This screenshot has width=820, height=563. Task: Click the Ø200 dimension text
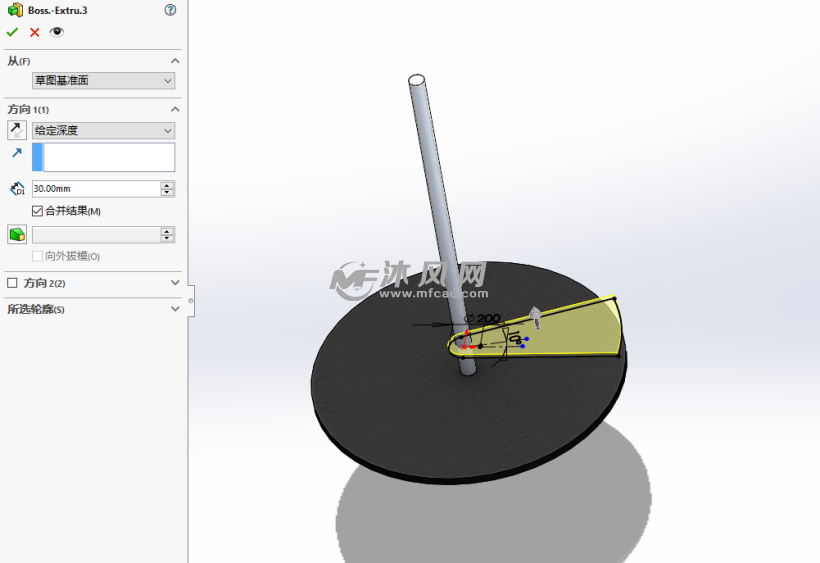(482, 318)
